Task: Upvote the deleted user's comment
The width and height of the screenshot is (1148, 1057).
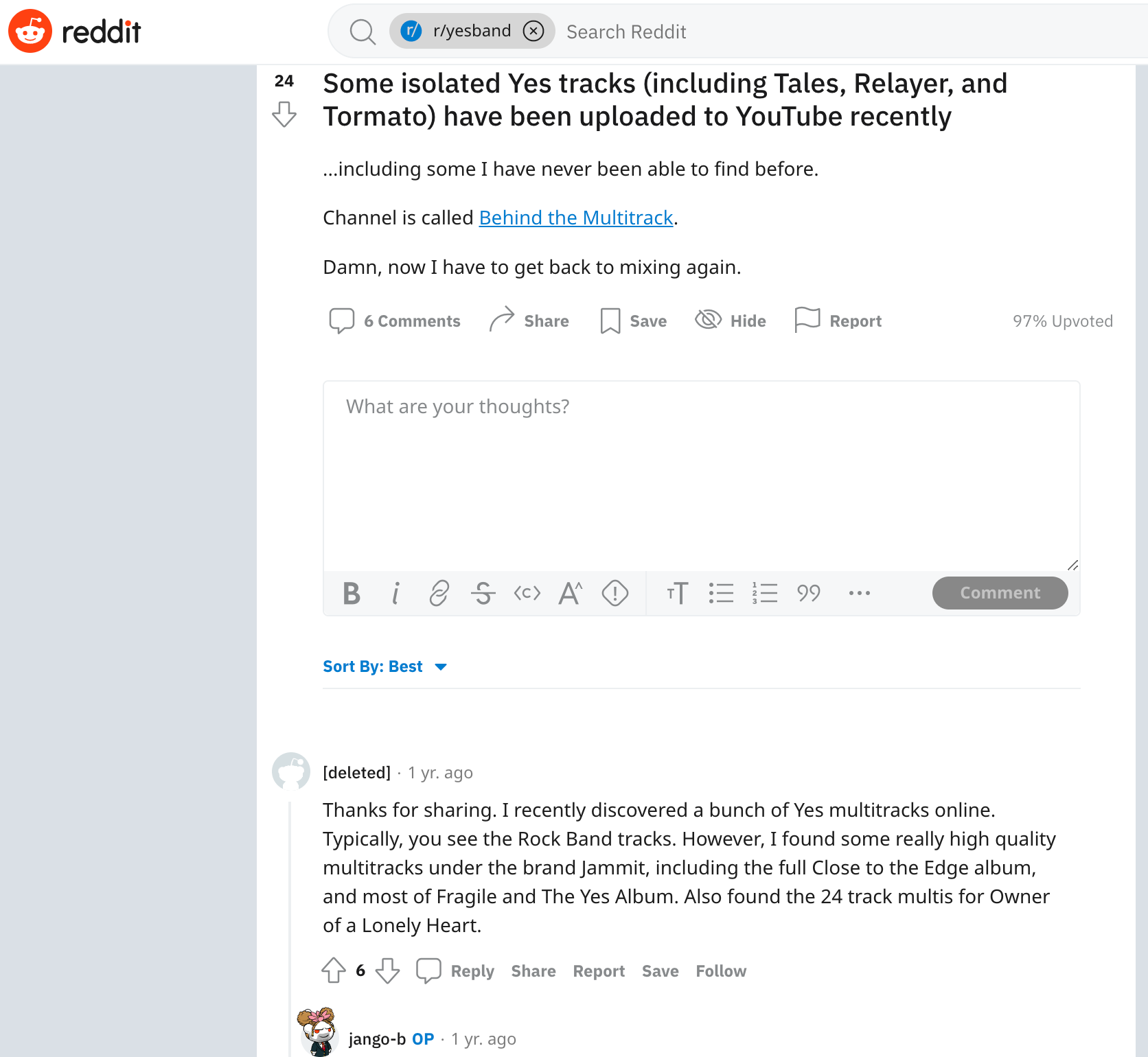Action: pos(334,971)
